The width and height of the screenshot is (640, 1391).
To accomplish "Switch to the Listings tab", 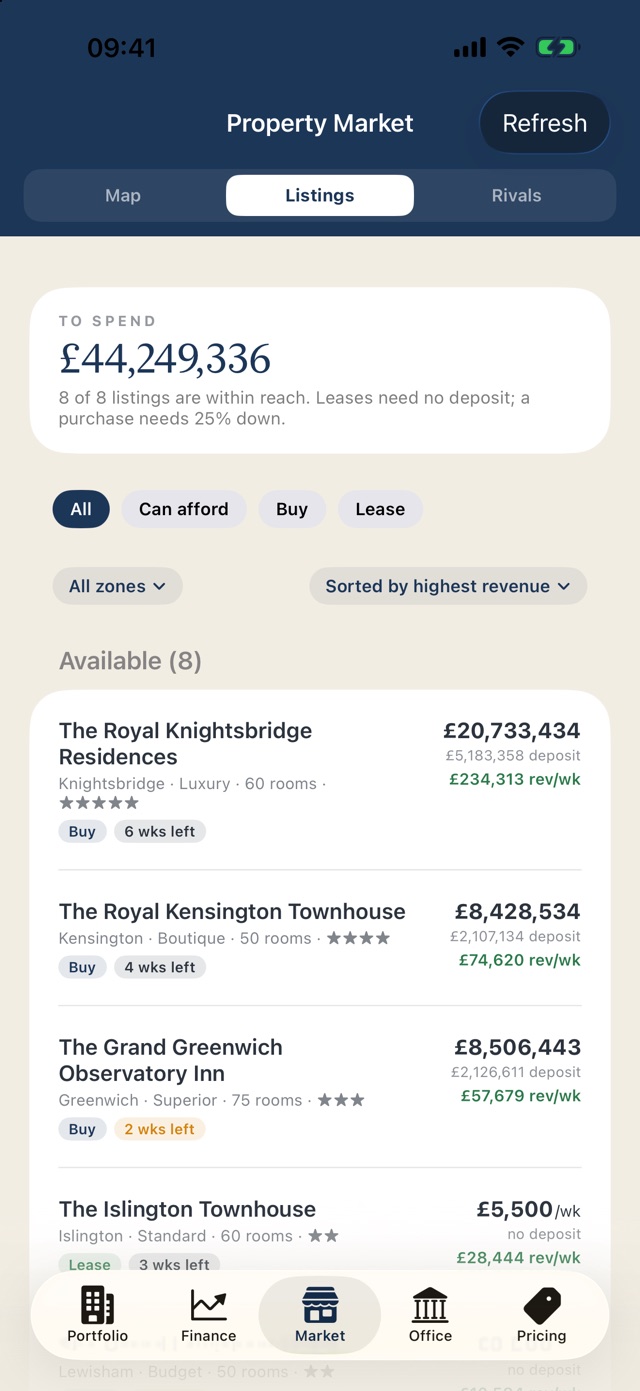I will 320,195.
